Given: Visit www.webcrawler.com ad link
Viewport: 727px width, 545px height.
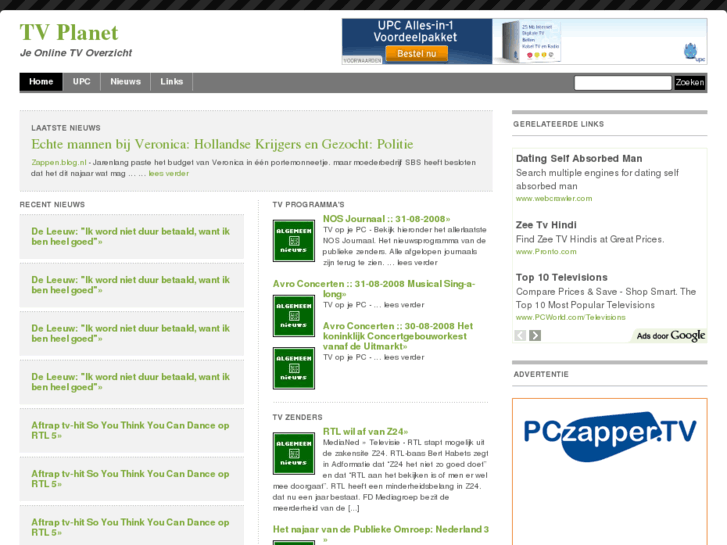Looking at the screenshot, I should (x=554, y=199).
